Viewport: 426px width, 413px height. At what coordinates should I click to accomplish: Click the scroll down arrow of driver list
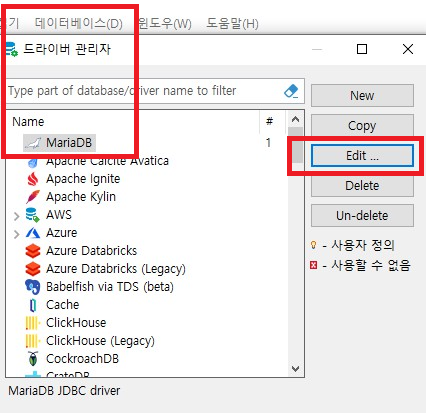[295, 368]
